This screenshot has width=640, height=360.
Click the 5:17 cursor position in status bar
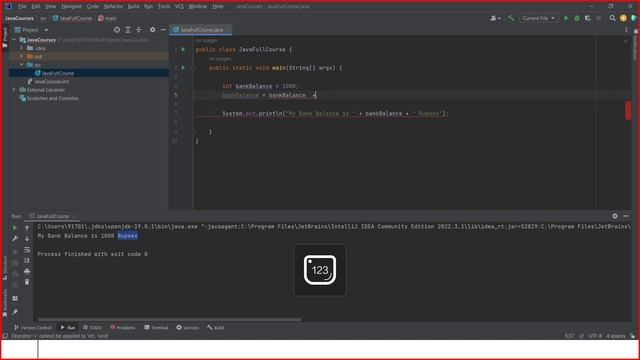click(x=569, y=336)
